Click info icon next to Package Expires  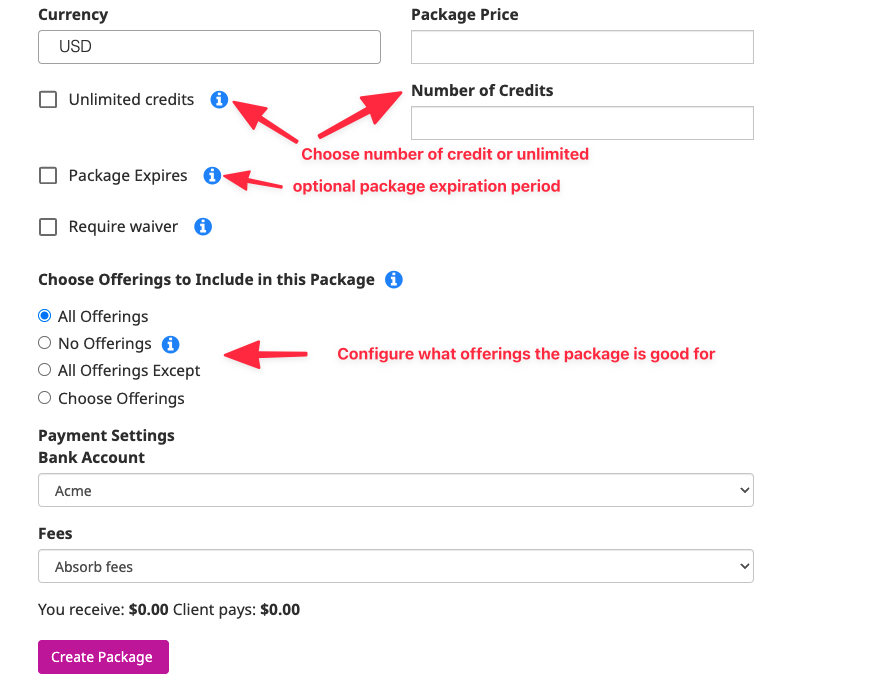coord(212,176)
